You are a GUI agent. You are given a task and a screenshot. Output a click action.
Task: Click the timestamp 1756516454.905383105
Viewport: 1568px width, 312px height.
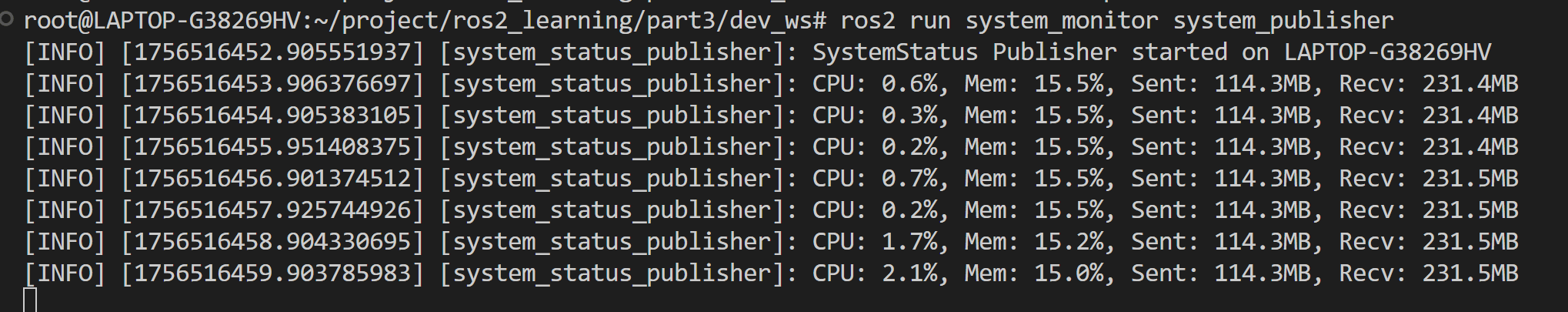pos(272,116)
